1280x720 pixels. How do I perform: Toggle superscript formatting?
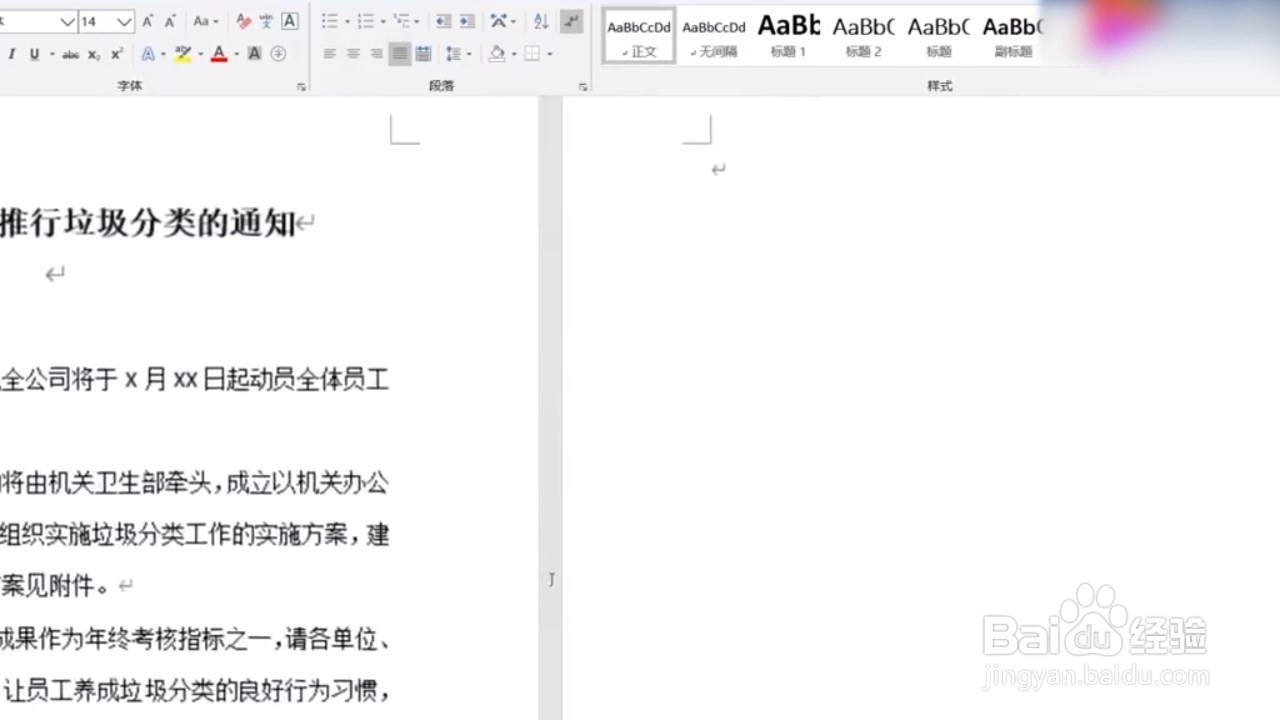click(117, 54)
